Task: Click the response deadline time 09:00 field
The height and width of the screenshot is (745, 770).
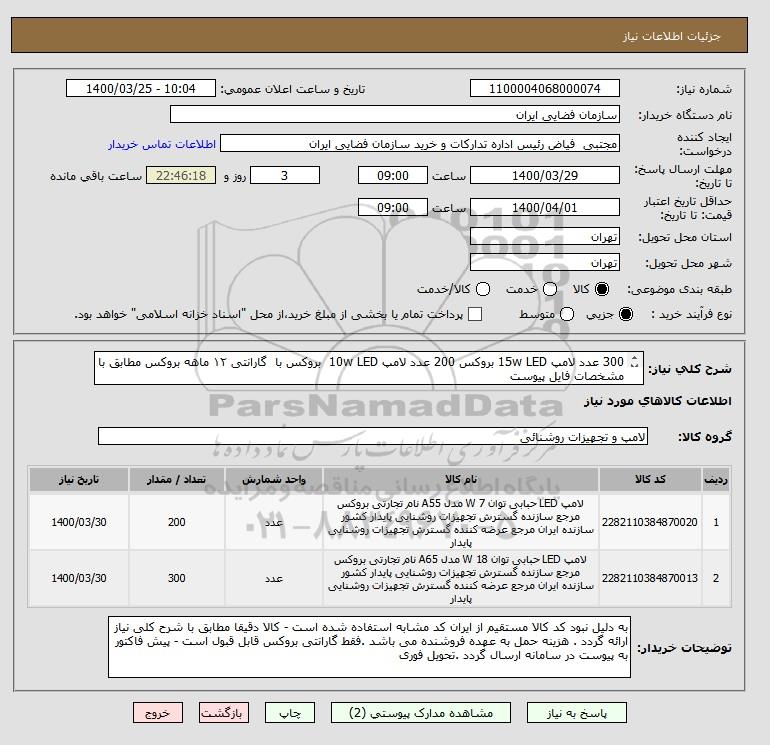Action: coord(393,175)
